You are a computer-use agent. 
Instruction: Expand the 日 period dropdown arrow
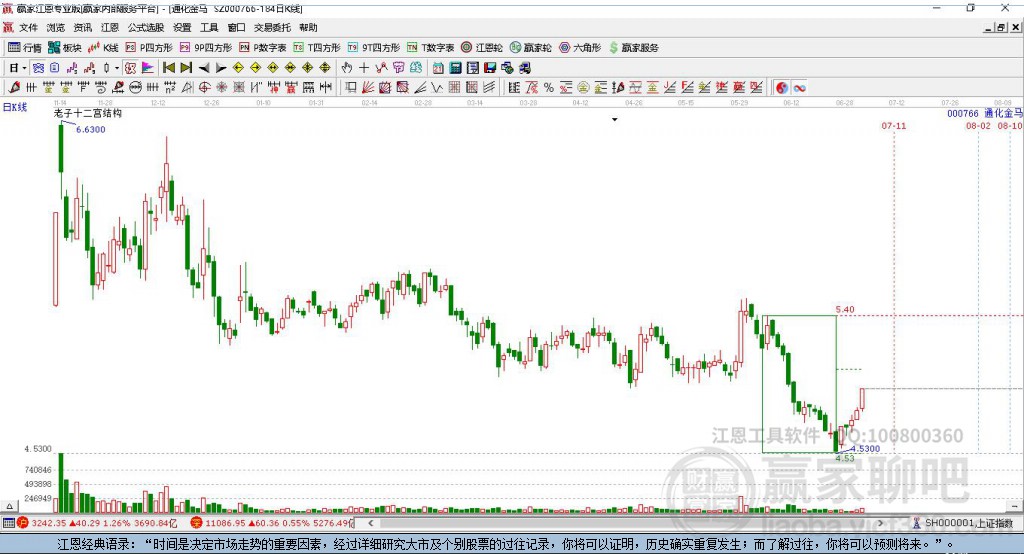click(x=24, y=68)
